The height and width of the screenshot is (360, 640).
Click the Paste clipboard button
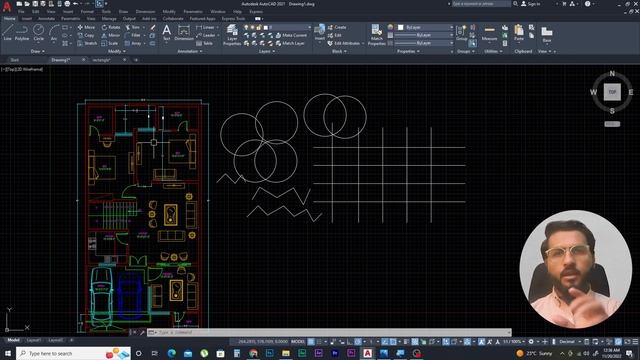click(519, 33)
